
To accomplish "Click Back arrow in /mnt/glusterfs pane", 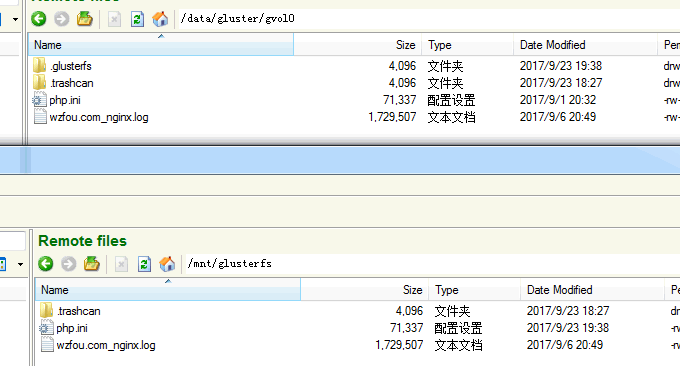I will (x=46, y=264).
